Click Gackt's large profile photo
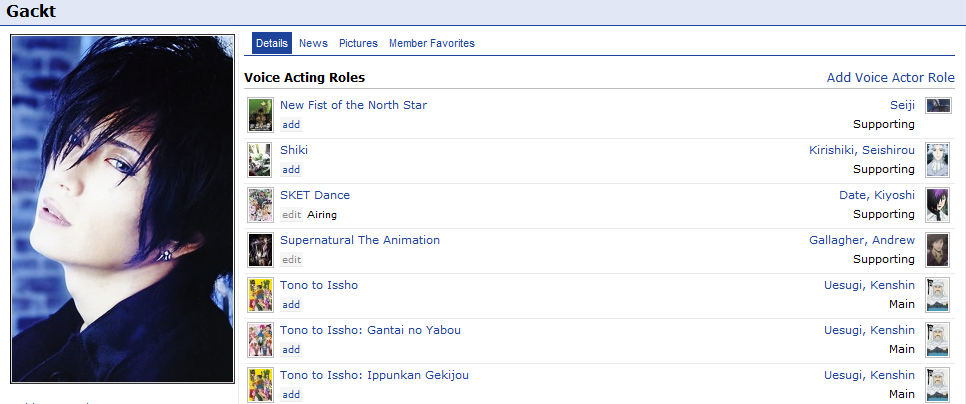 (123, 209)
